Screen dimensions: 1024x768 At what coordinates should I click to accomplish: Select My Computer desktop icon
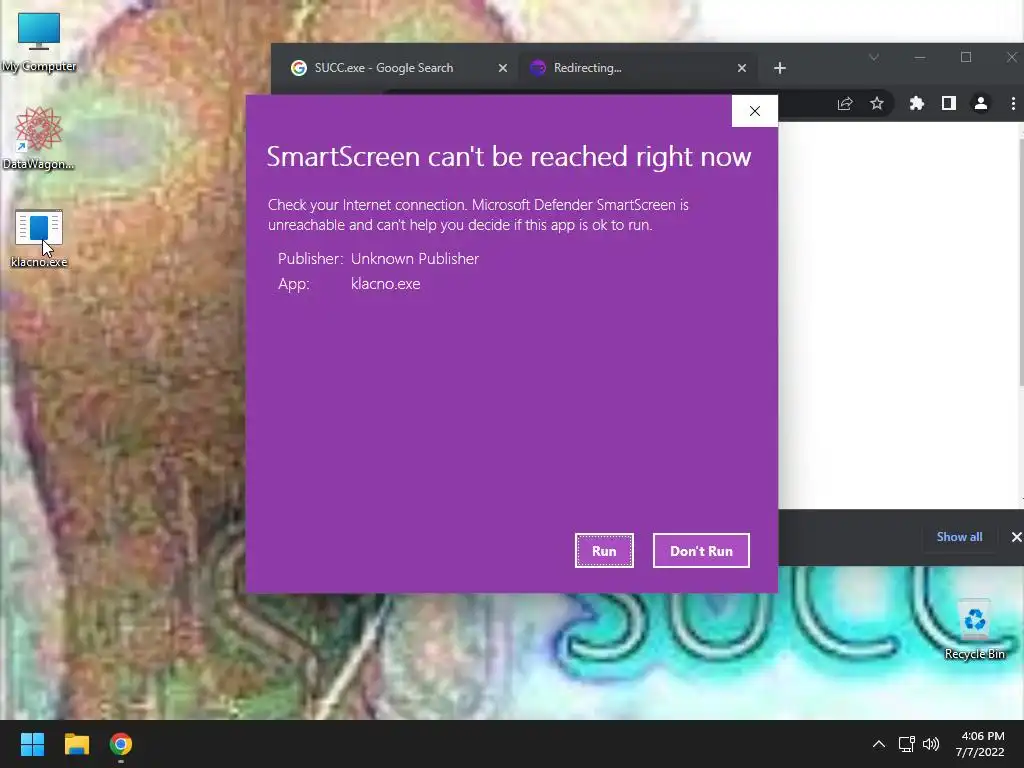click(39, 43)
